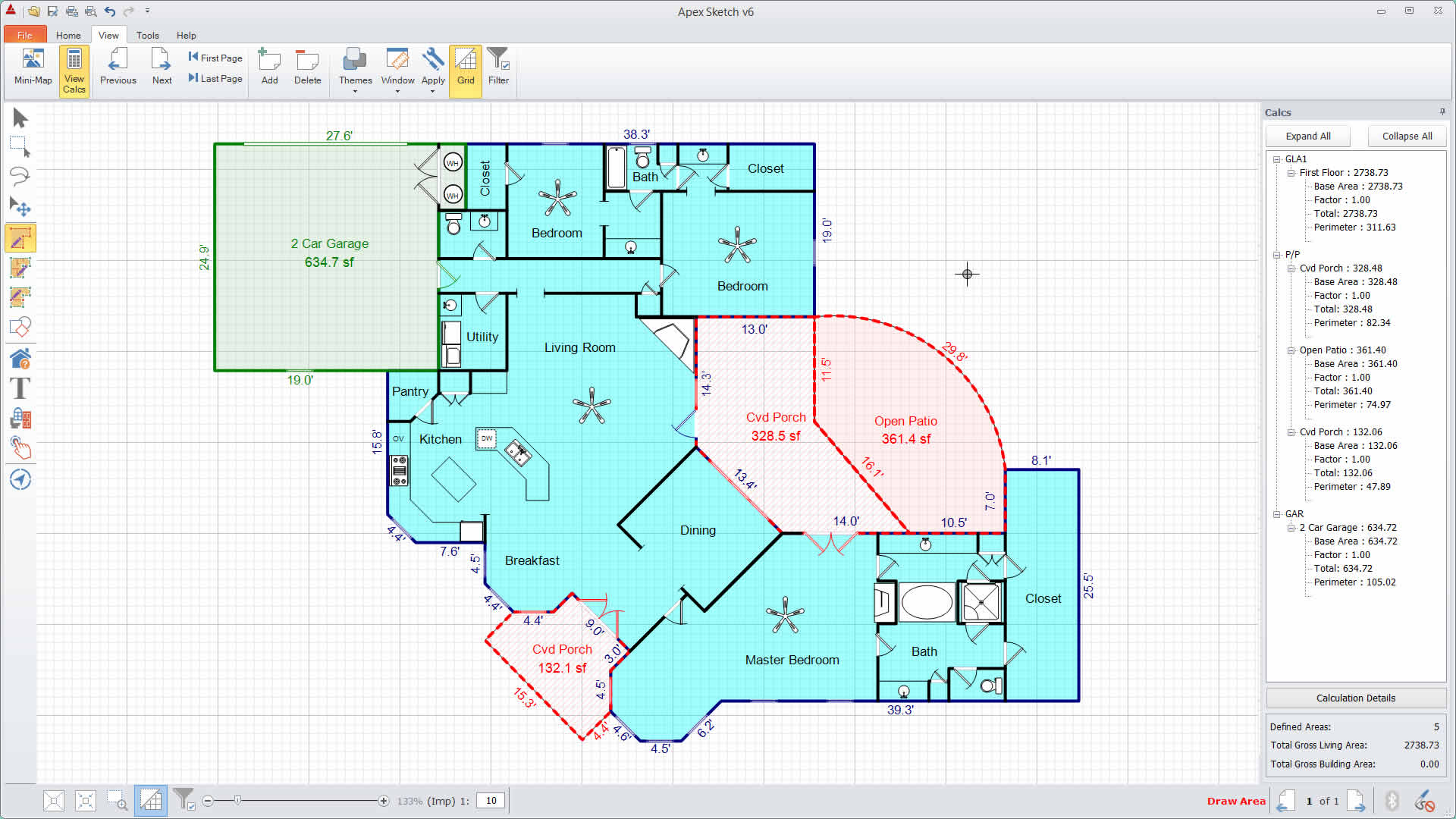Click the Tools menu item
The image size is (1456, 819).
(x=149, y=35)
